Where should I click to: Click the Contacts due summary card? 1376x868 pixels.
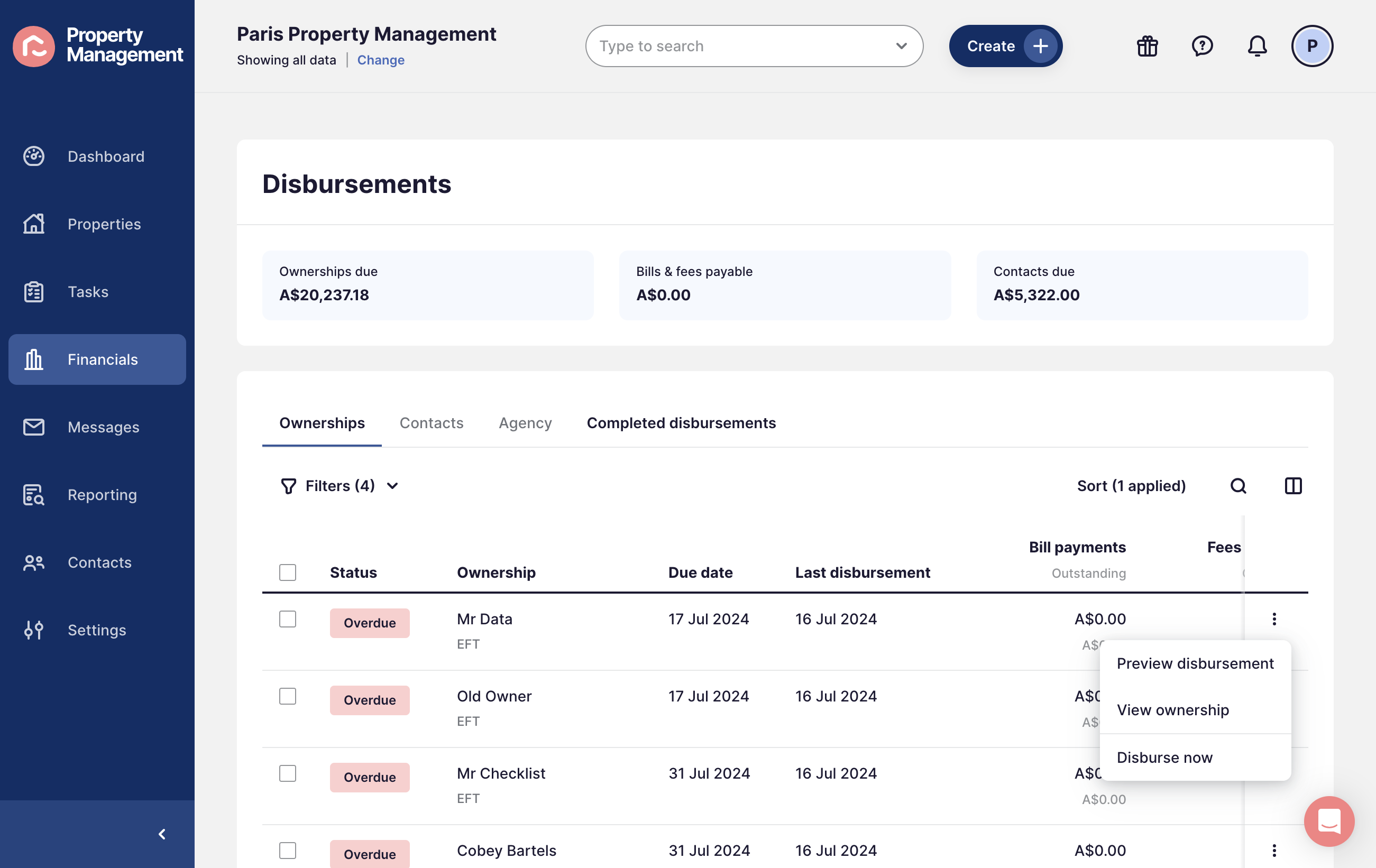pos(1142,285)
